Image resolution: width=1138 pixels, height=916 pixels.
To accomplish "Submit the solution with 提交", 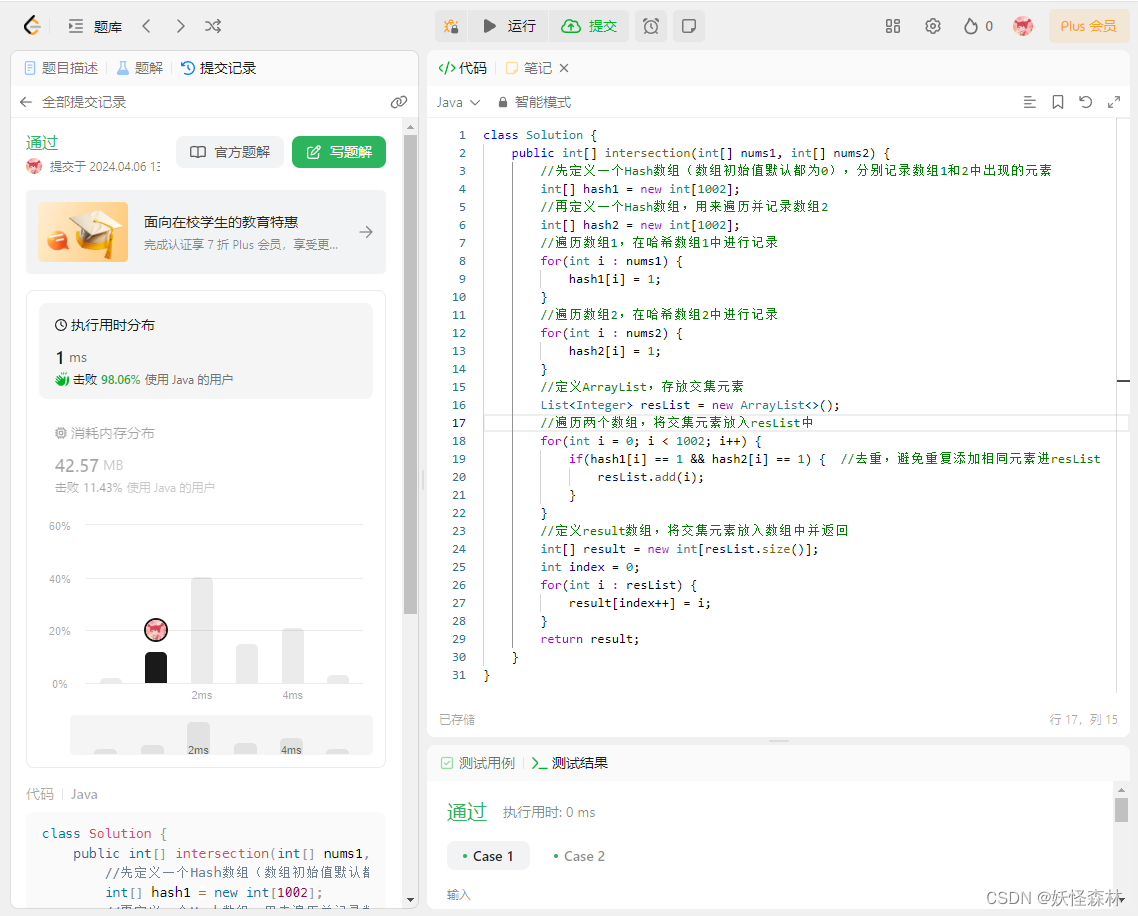I will (589, 26).
